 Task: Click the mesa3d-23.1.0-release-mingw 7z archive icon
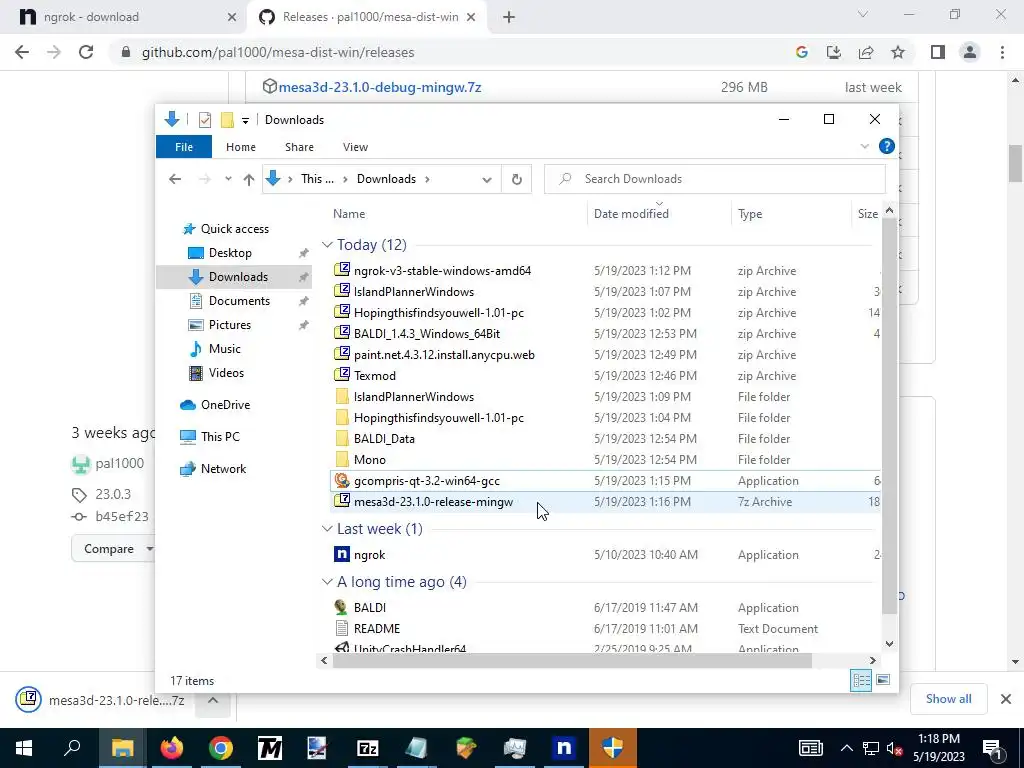tap(342, 501)
